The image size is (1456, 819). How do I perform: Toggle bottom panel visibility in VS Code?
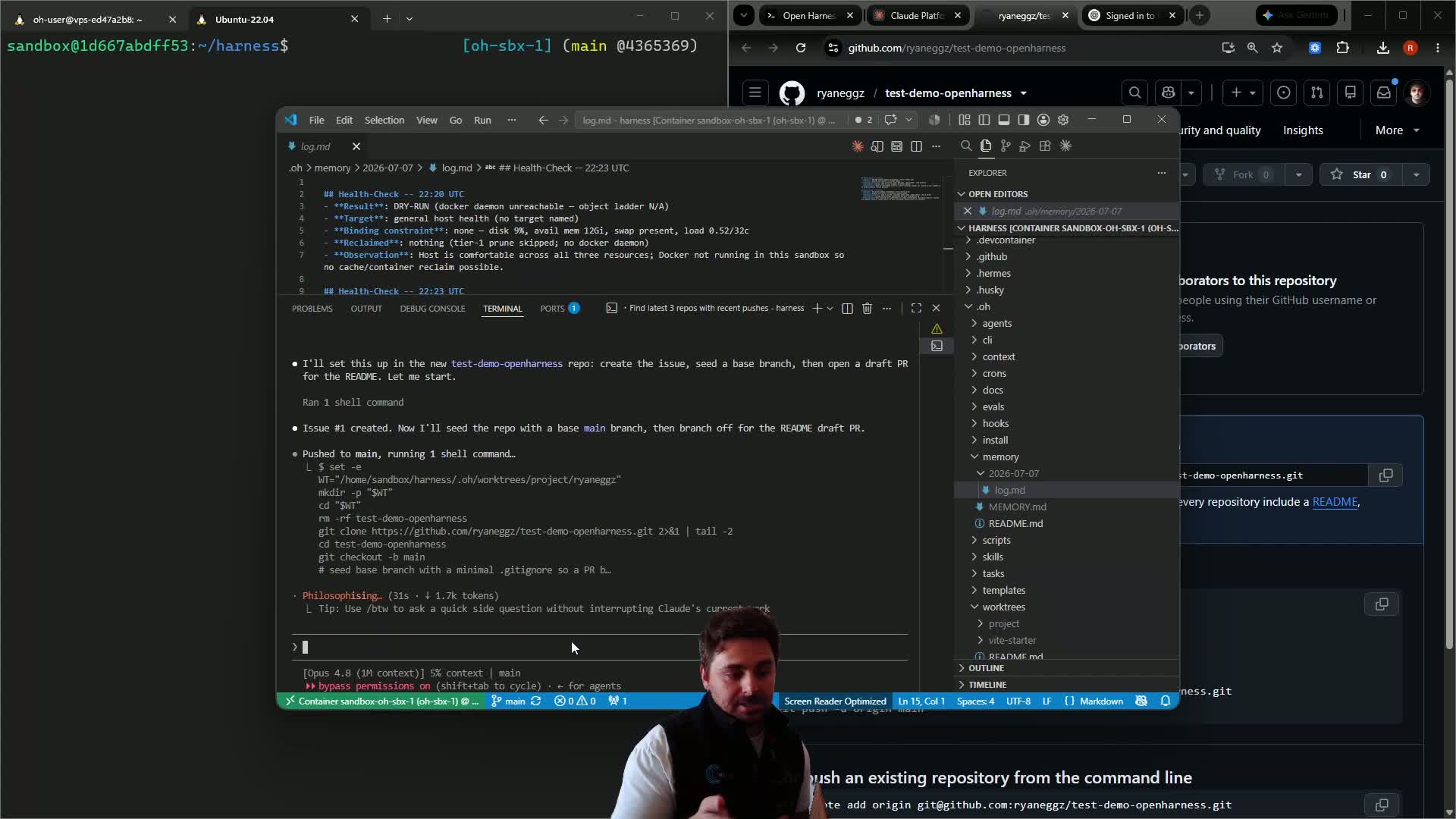tap(1004, 120)
